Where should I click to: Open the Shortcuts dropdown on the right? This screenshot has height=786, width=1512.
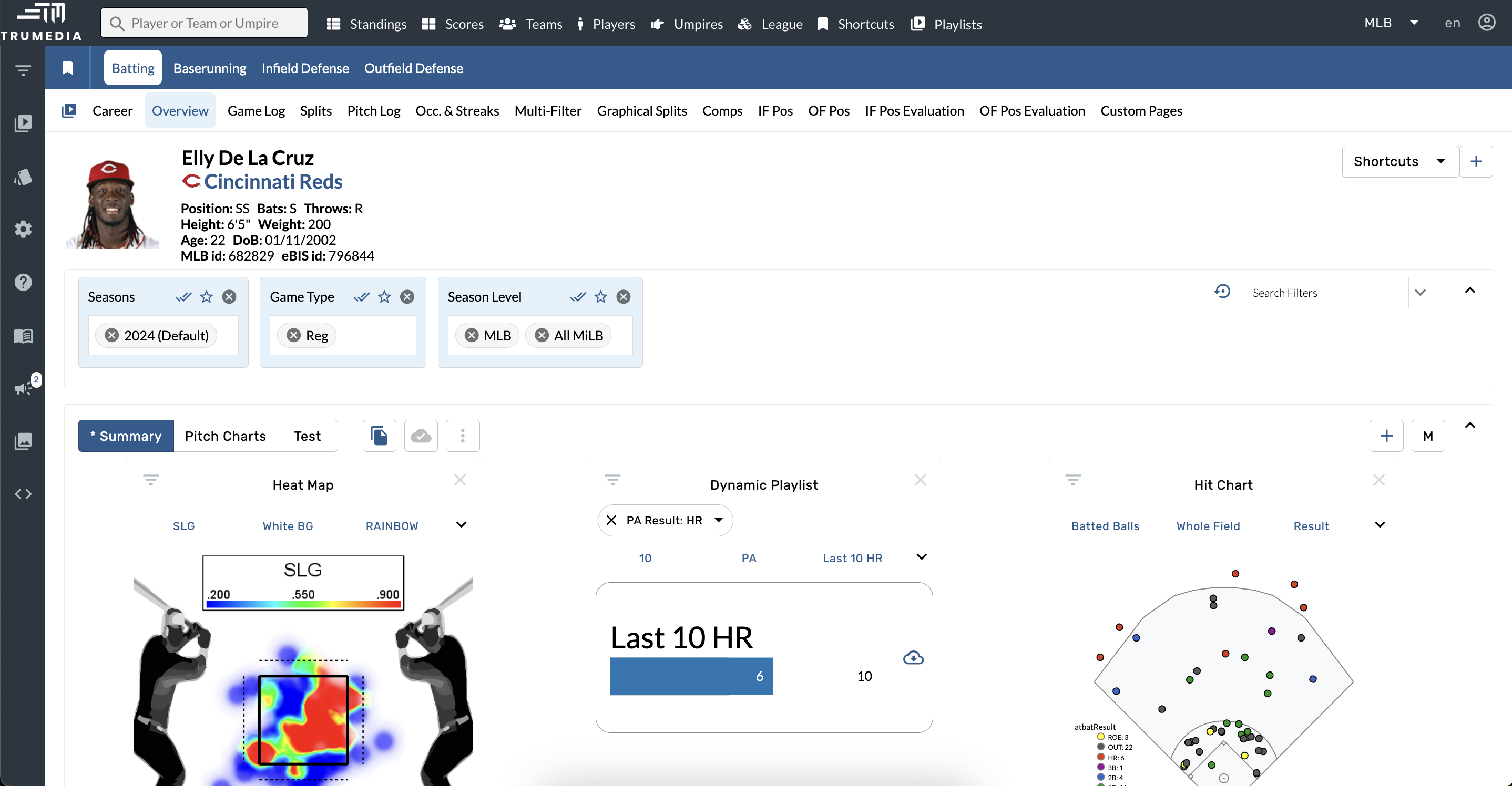(1399, 161)
